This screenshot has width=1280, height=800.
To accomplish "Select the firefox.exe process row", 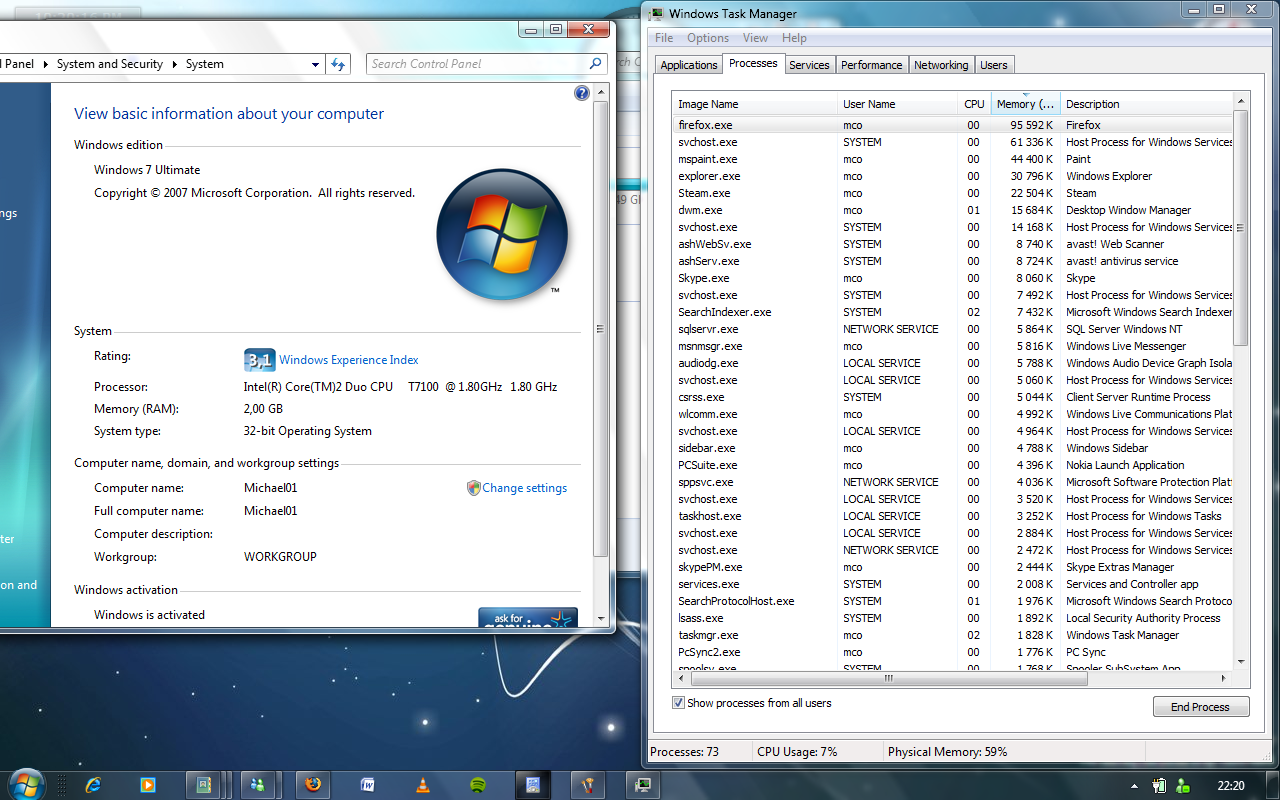I will 953,125.
